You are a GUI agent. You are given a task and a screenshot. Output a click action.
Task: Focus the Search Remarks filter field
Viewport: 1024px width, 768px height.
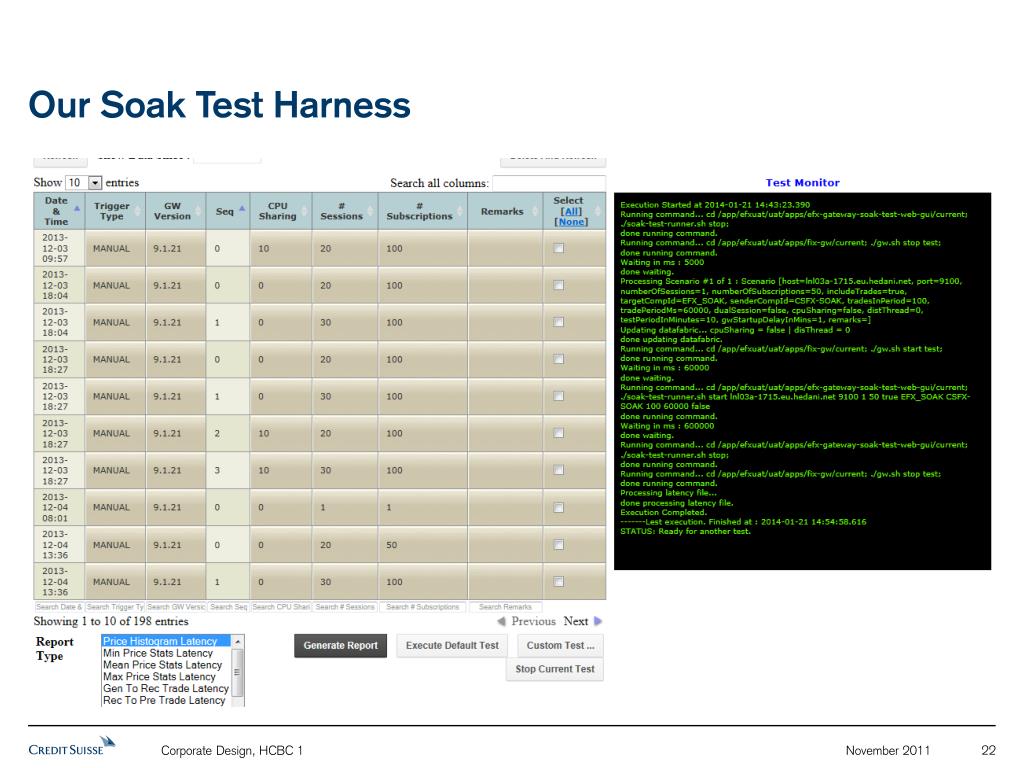click(505, 607)
